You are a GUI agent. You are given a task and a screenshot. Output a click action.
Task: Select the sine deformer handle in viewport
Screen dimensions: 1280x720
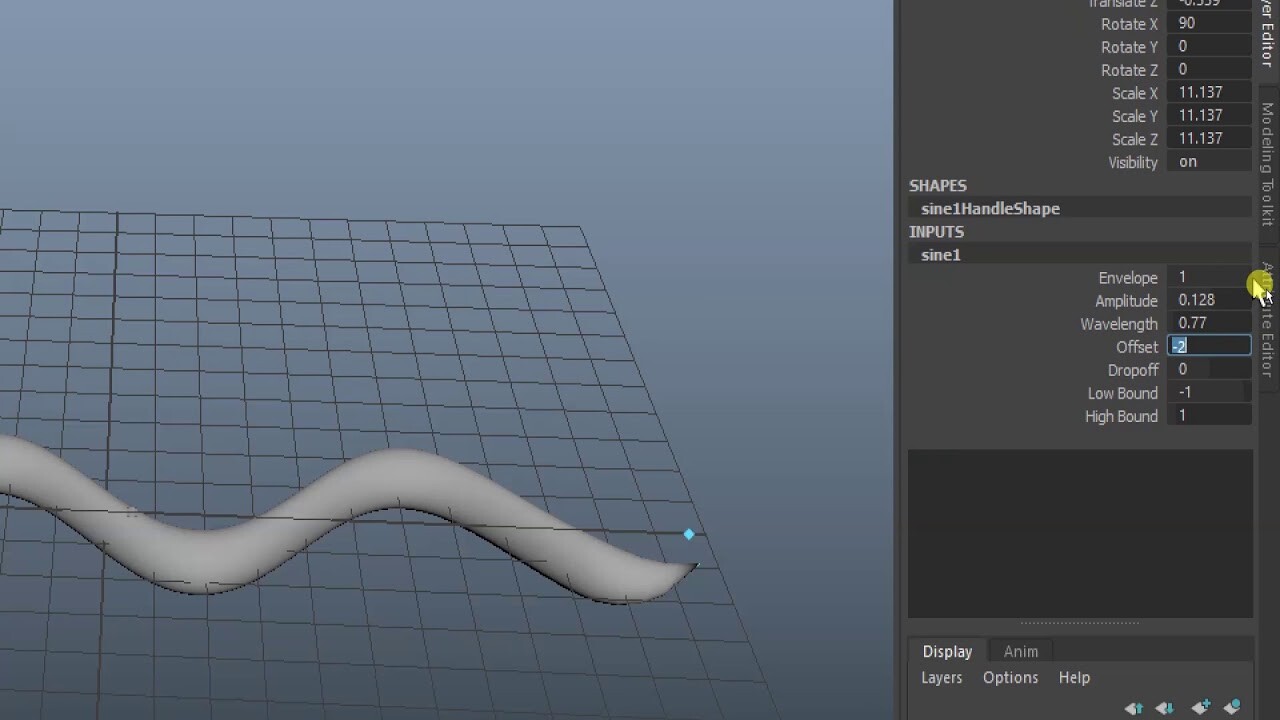[689, 535]
